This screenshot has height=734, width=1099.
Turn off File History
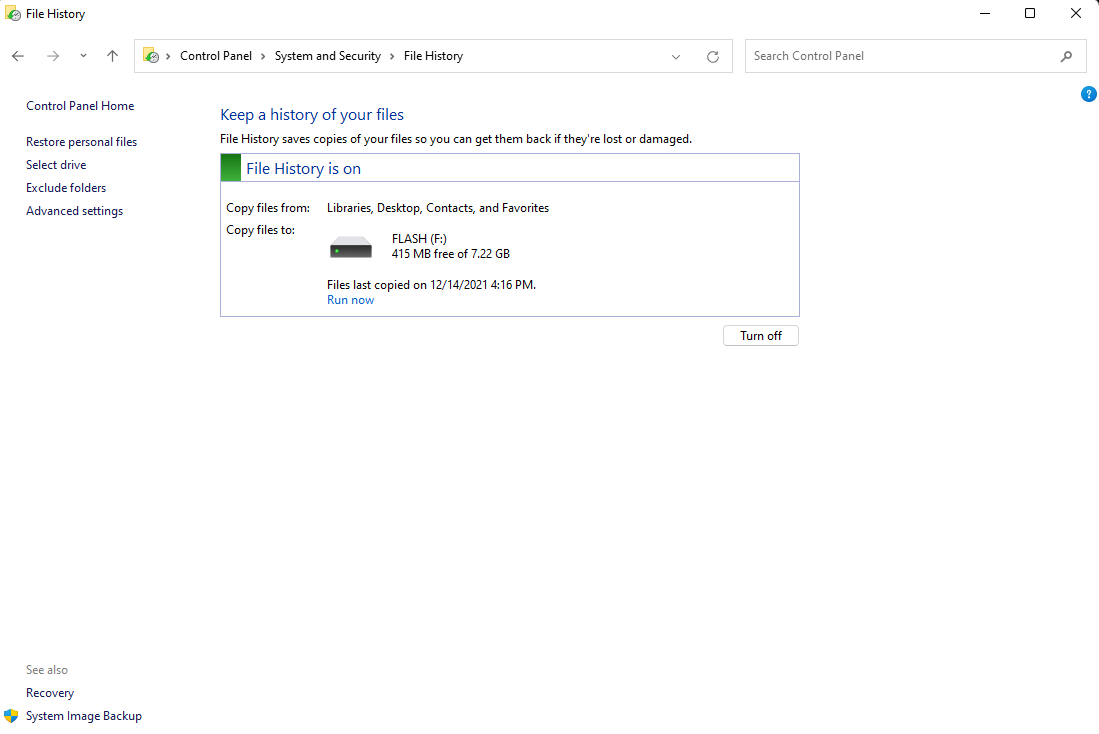click(x=760, y=335)
